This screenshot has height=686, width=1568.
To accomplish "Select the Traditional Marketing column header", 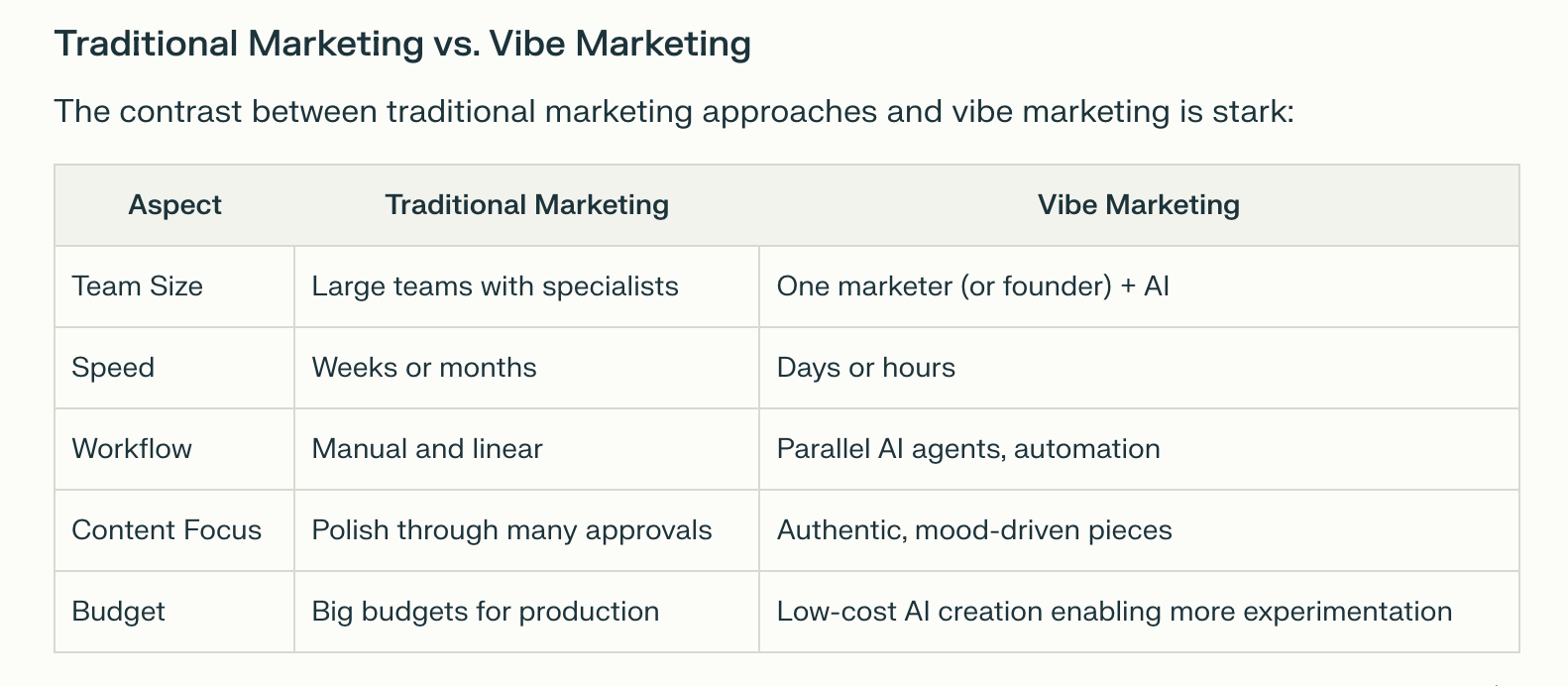I will pyautogui.click(x=526, y=205).
